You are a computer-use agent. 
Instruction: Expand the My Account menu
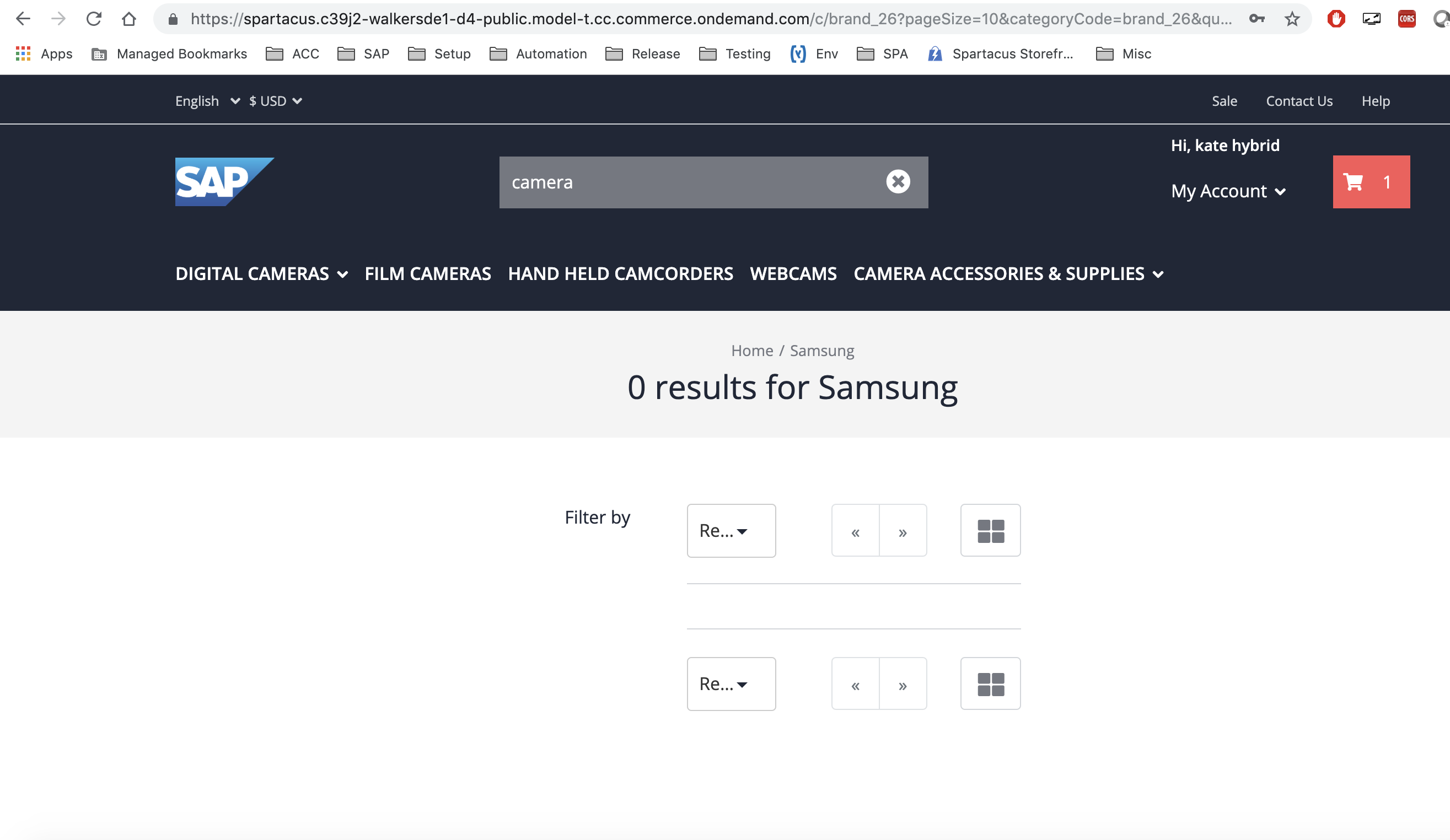pyautogui.click(x=1228, y=191)
